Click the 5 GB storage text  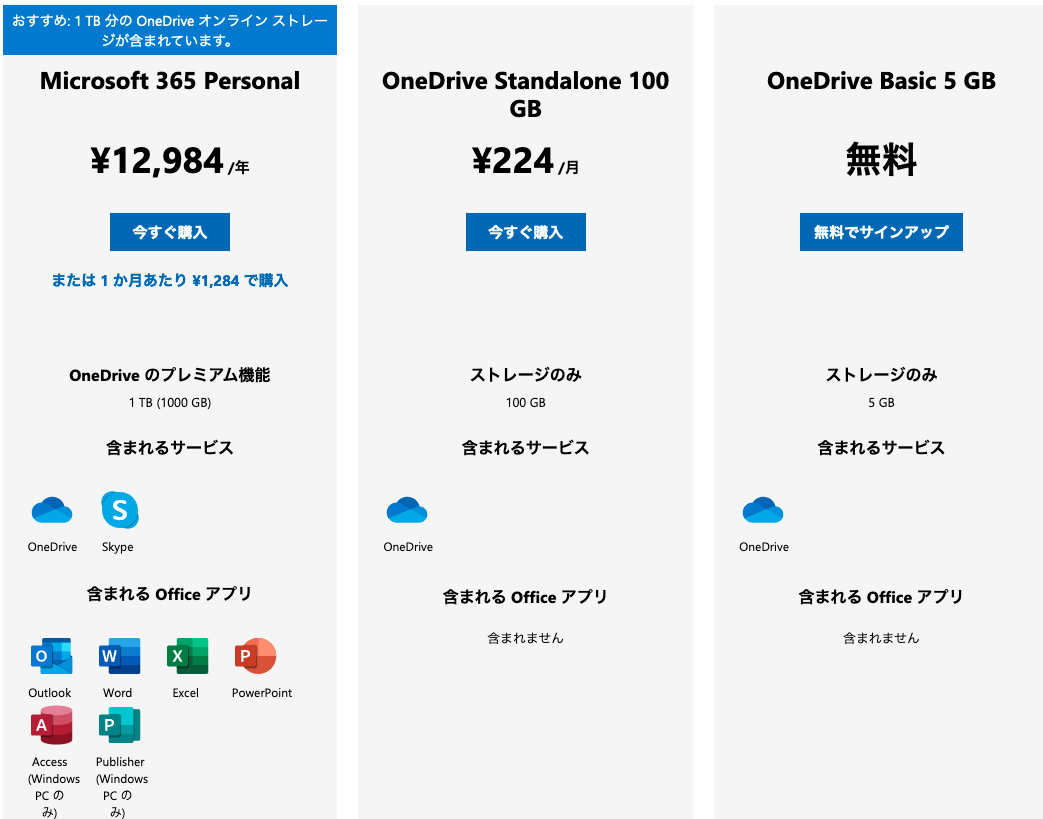click(881, 403)
